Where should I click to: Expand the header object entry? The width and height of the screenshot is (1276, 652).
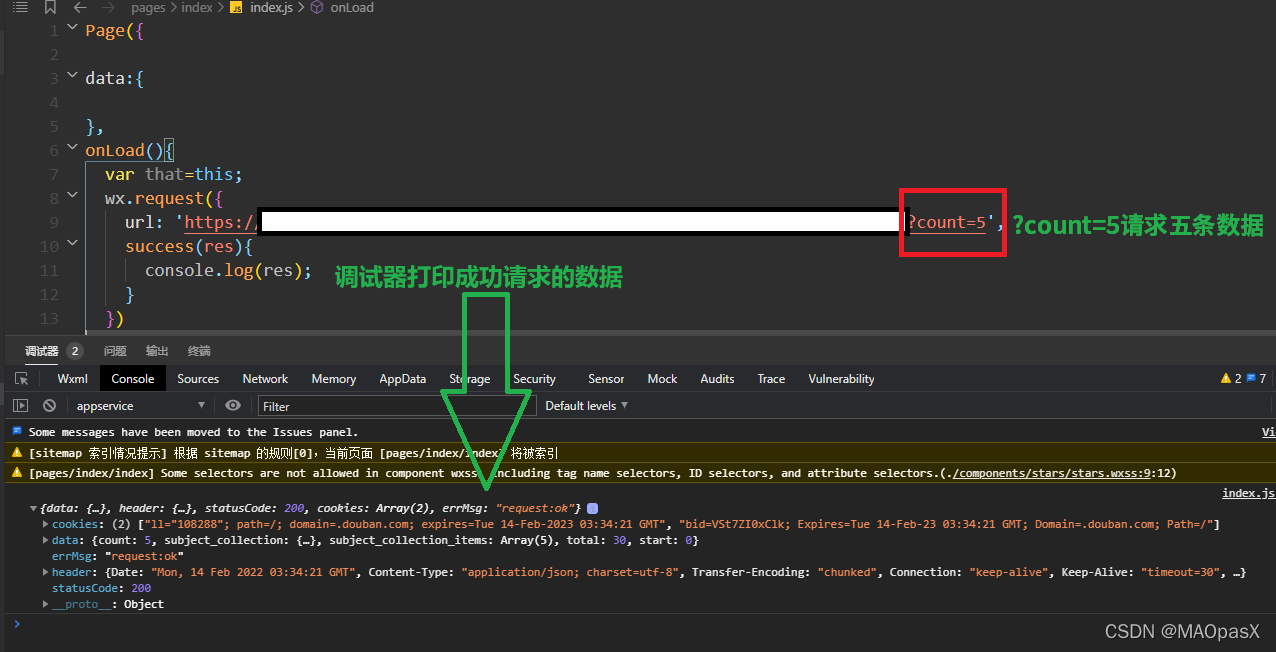click(x=45, y=572)
